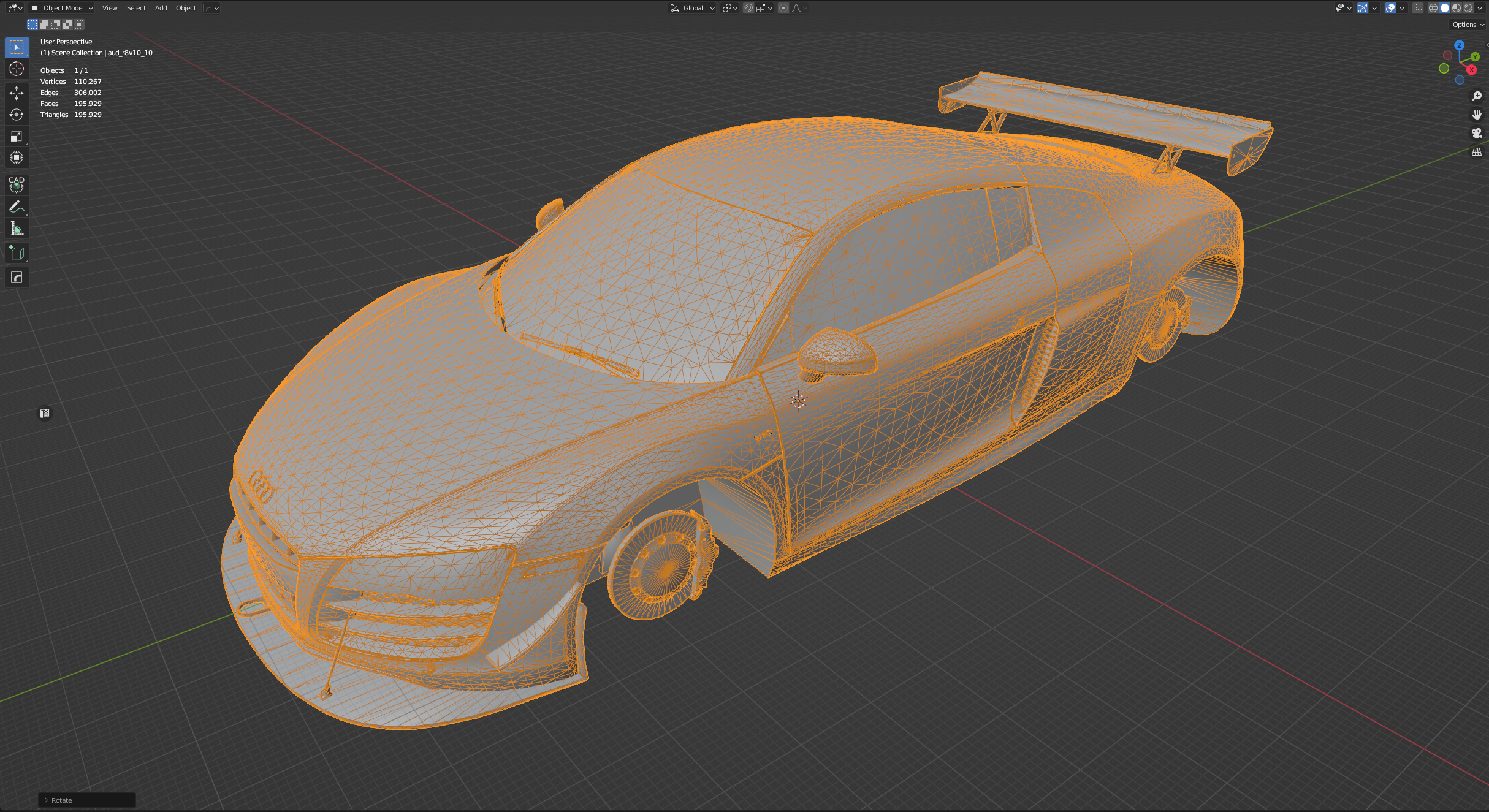The height and width of the screenshot is (812, 1489).
Task: Toggle X-ray display mode
Action: (1417, 8)
